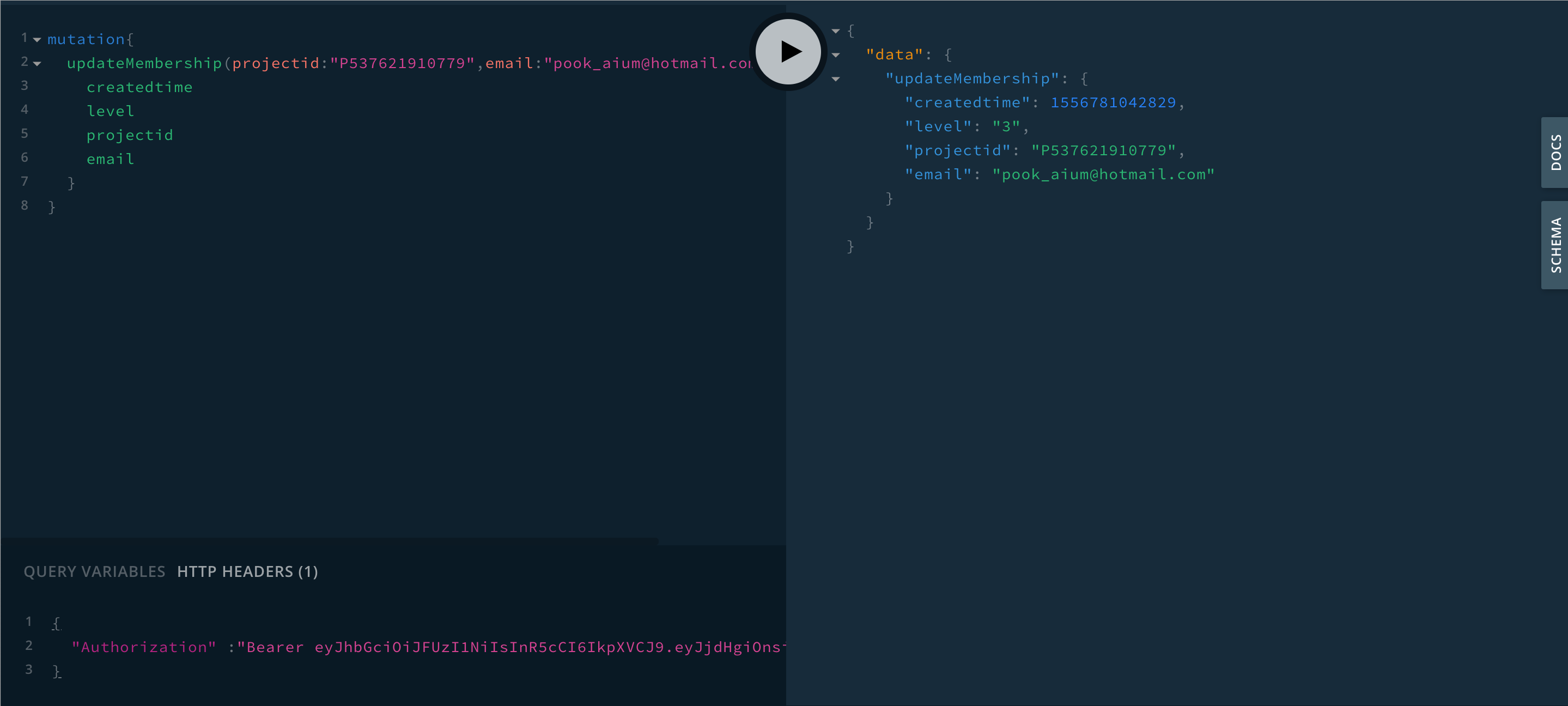
Task: Run the mutation with the play button
Action: pyautogui.click(x=788, y=52)
